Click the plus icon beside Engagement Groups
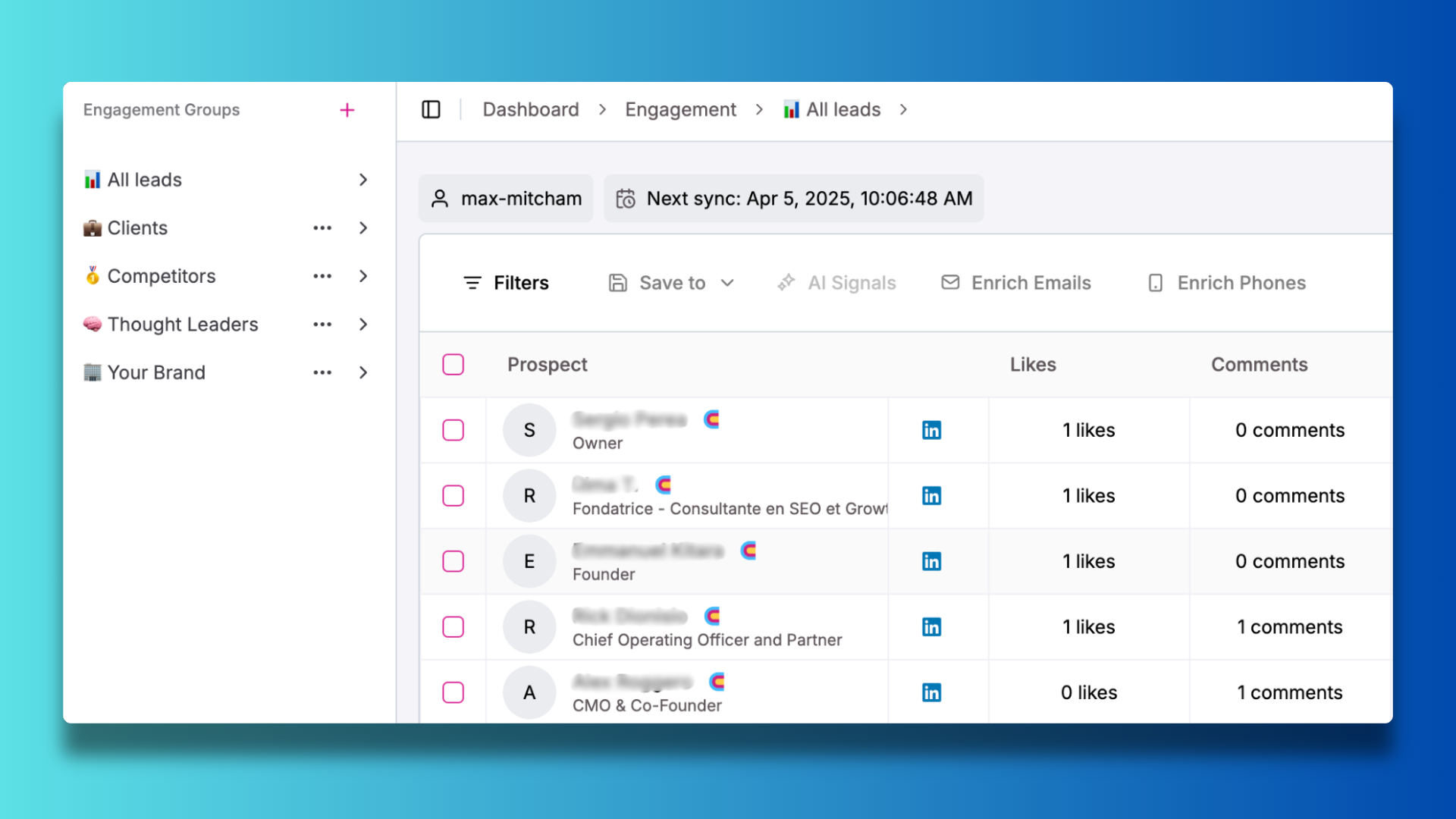The image size is (1456, 819). tap(347, 110)
